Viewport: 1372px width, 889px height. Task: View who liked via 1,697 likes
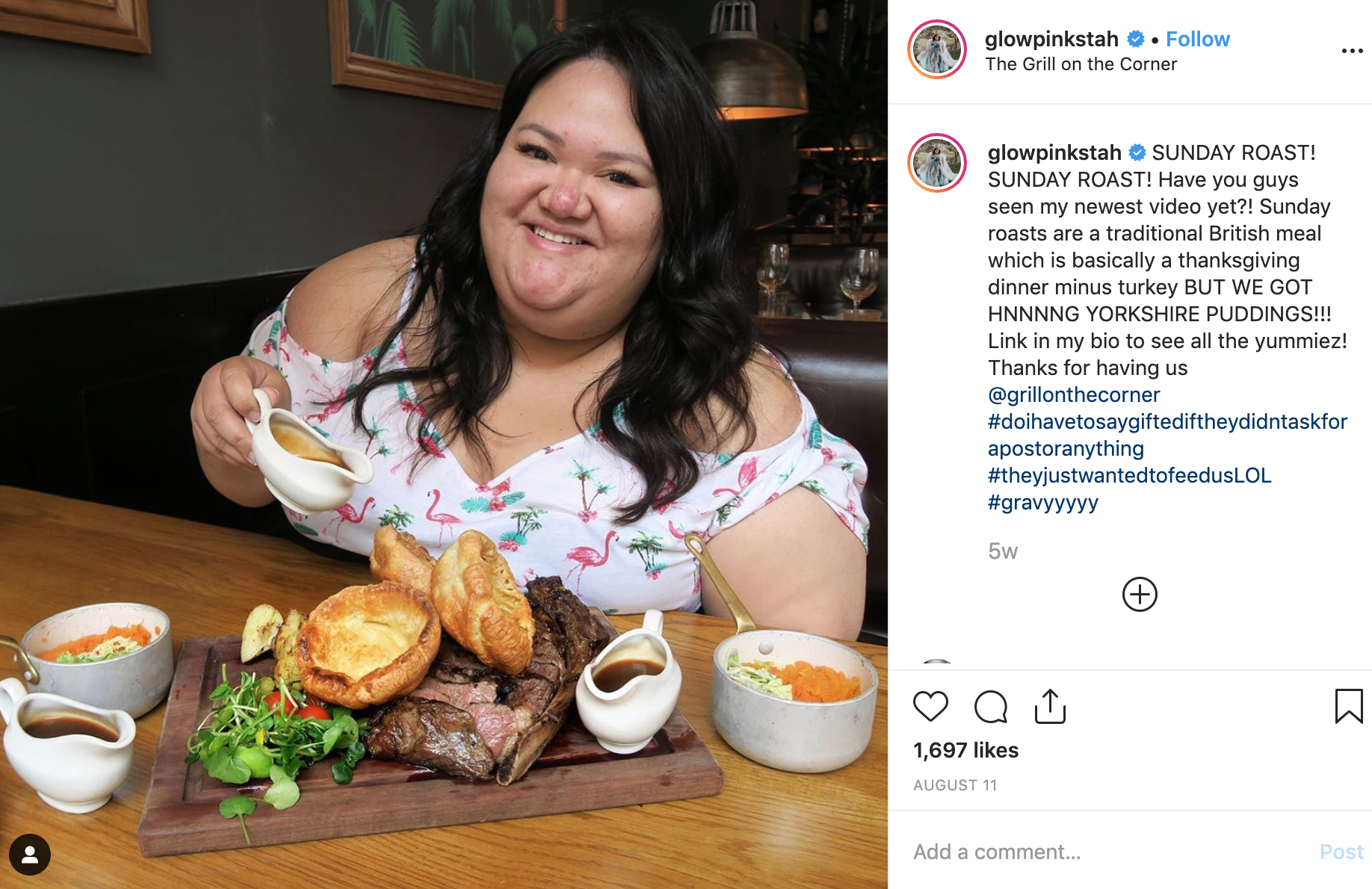coord(965,750)
